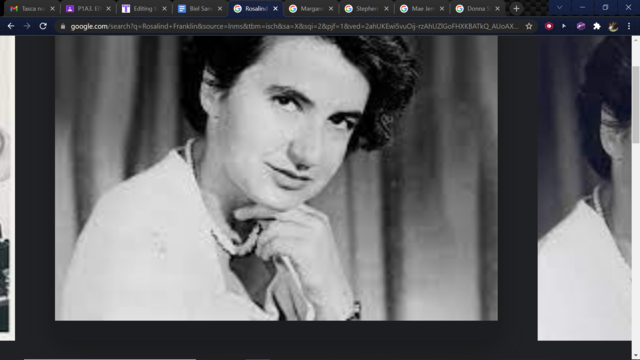Close the Stephen tab
This screenshot has height=360, width=640.
(386, 9)
